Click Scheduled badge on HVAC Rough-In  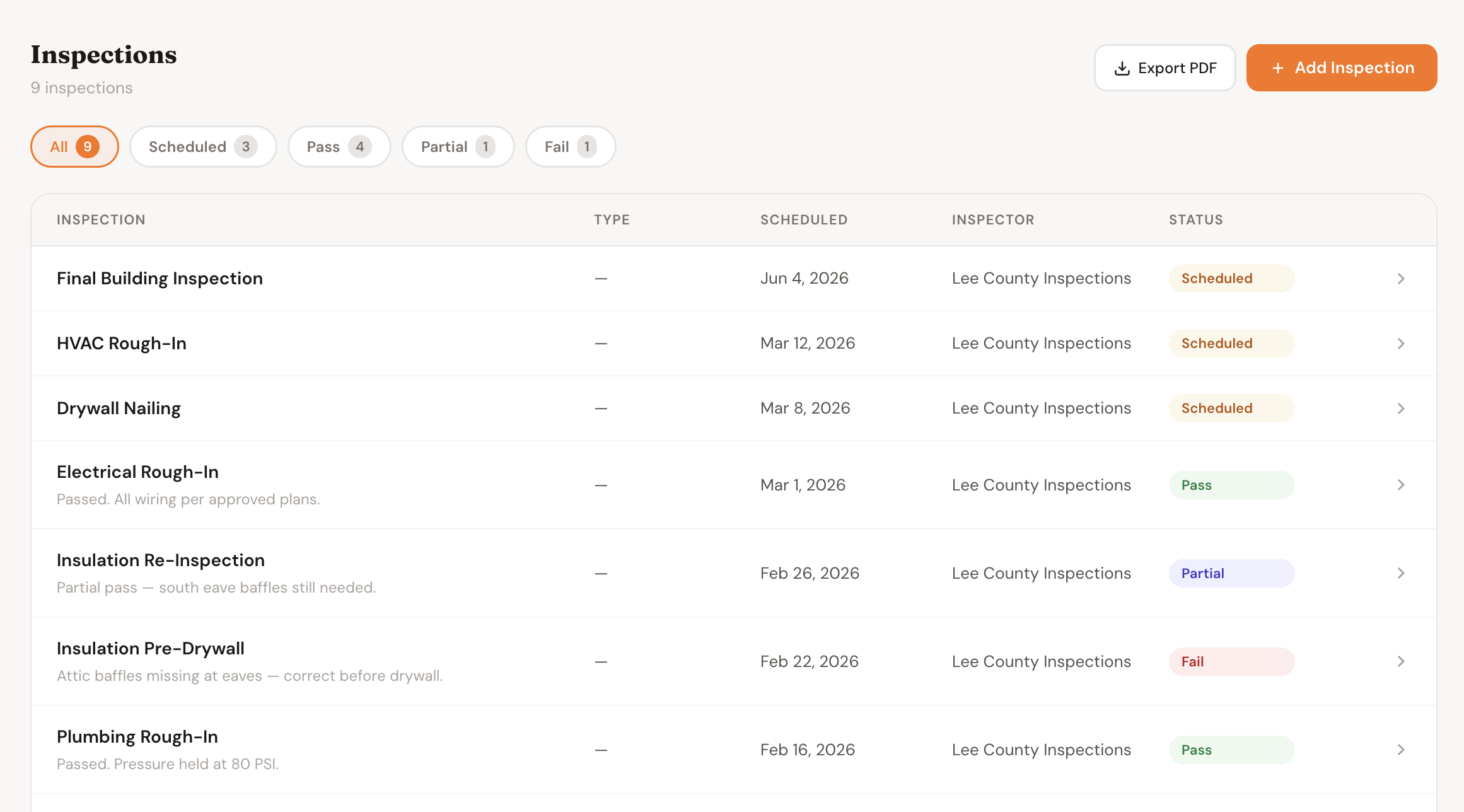pyautogui.click(x=1231, y=344)
